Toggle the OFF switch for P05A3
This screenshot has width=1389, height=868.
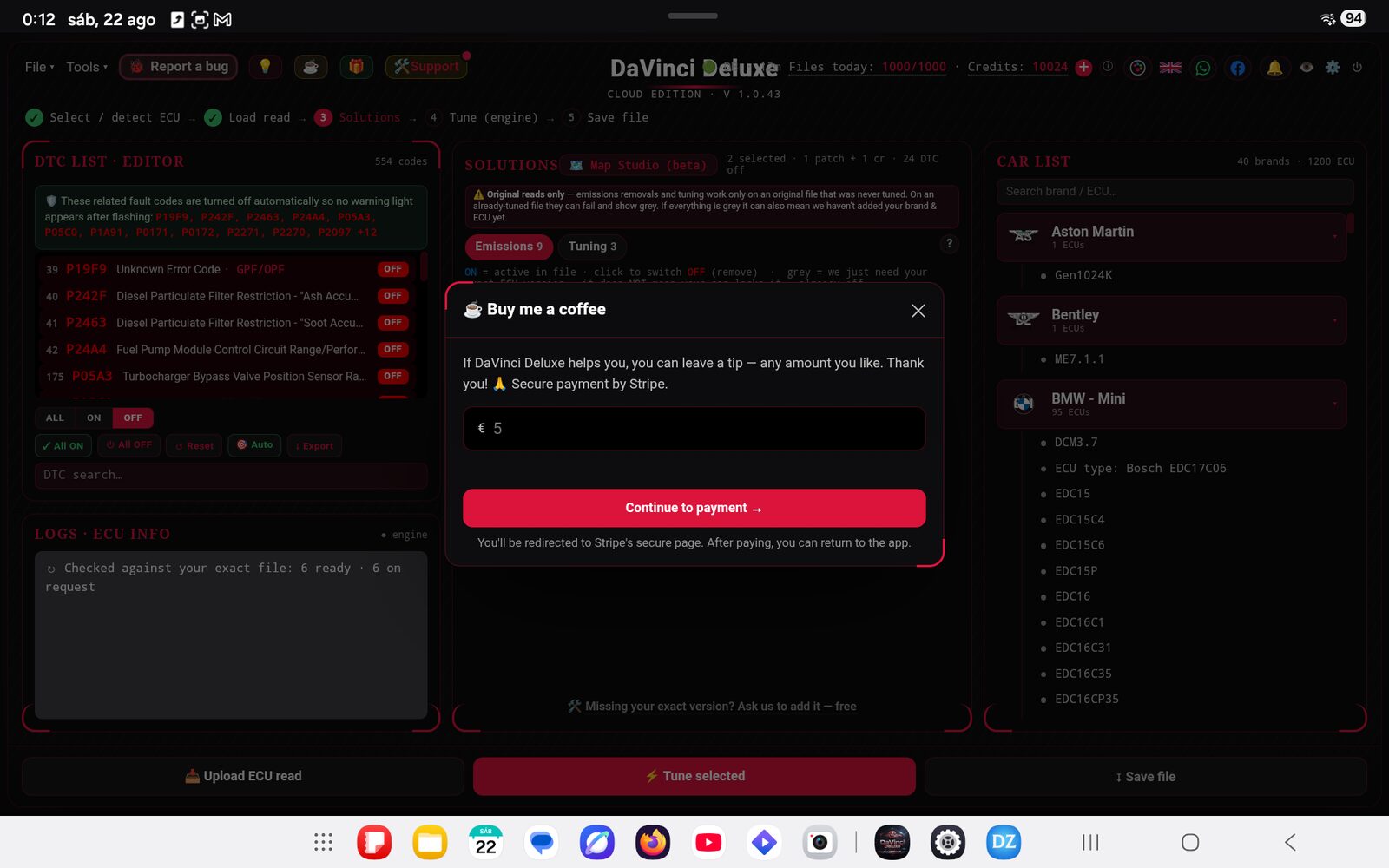point(393,377)
